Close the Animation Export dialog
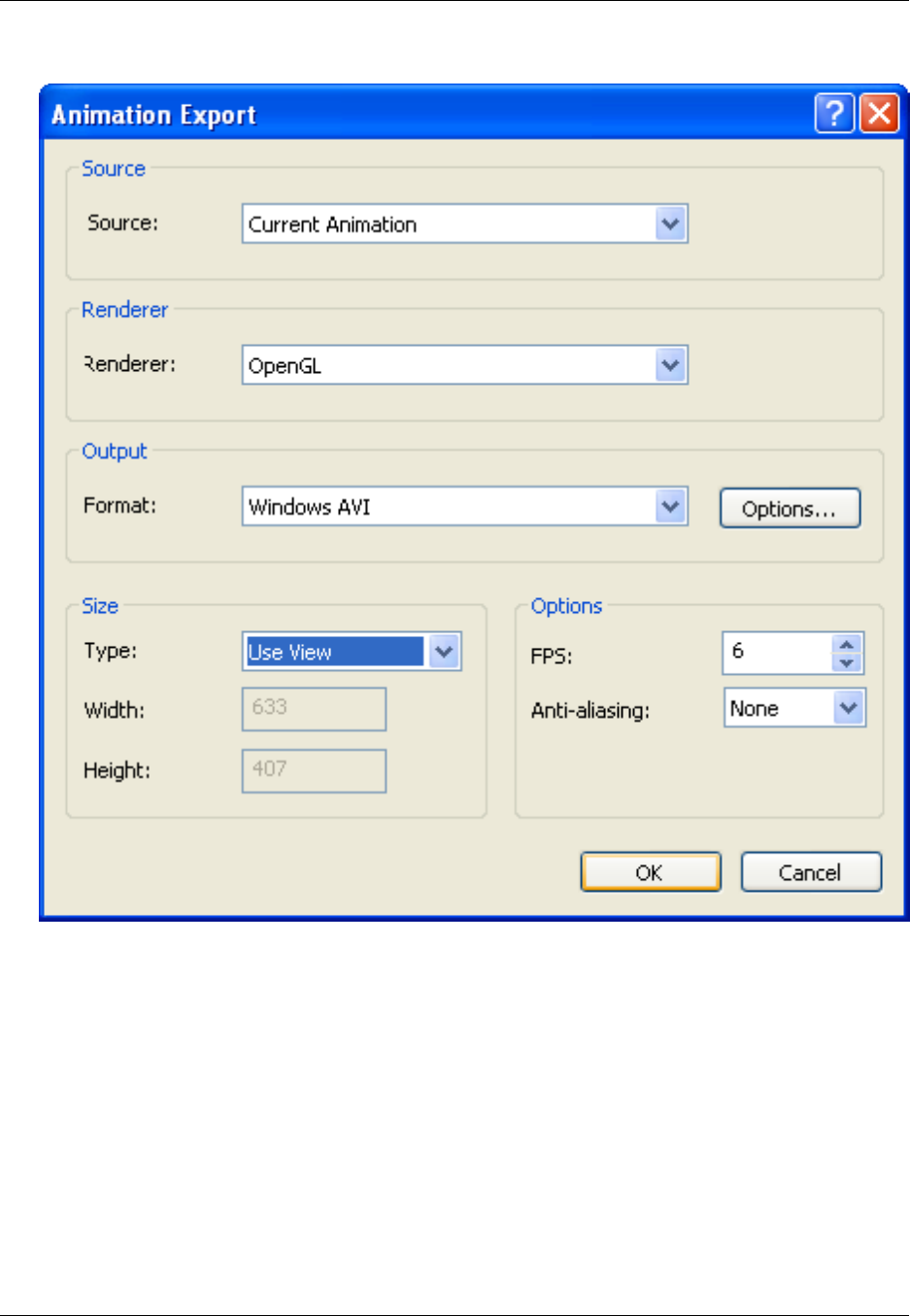The image size is (910, 1316). (880, 114)
